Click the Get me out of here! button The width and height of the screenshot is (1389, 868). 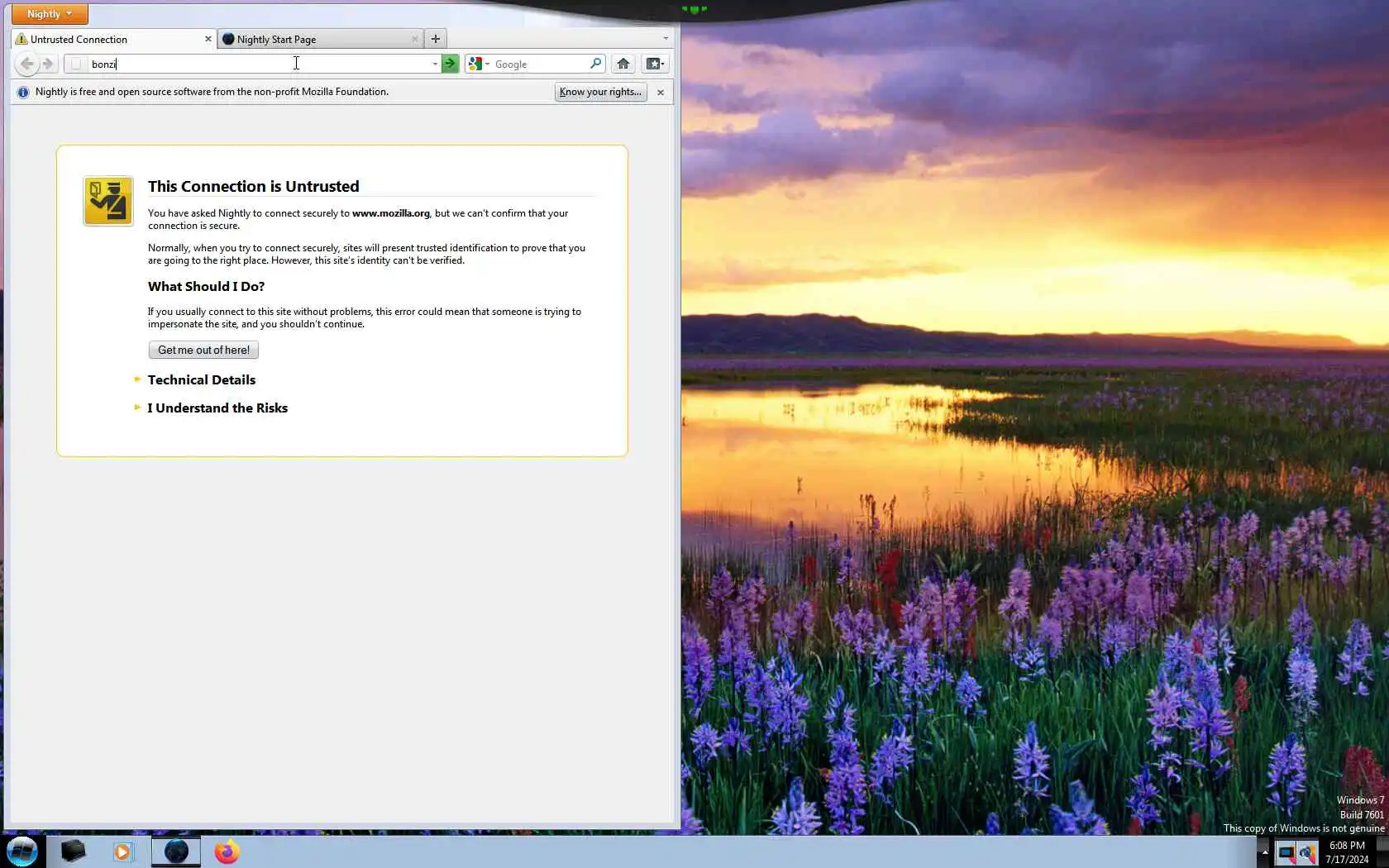pyautogui.click(x=203, y=350)
